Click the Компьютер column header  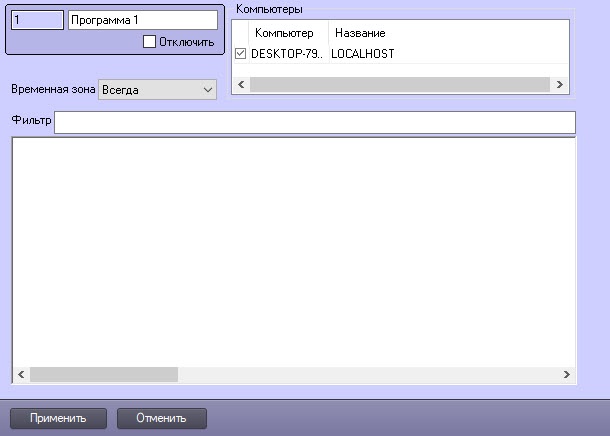point(283,33)
